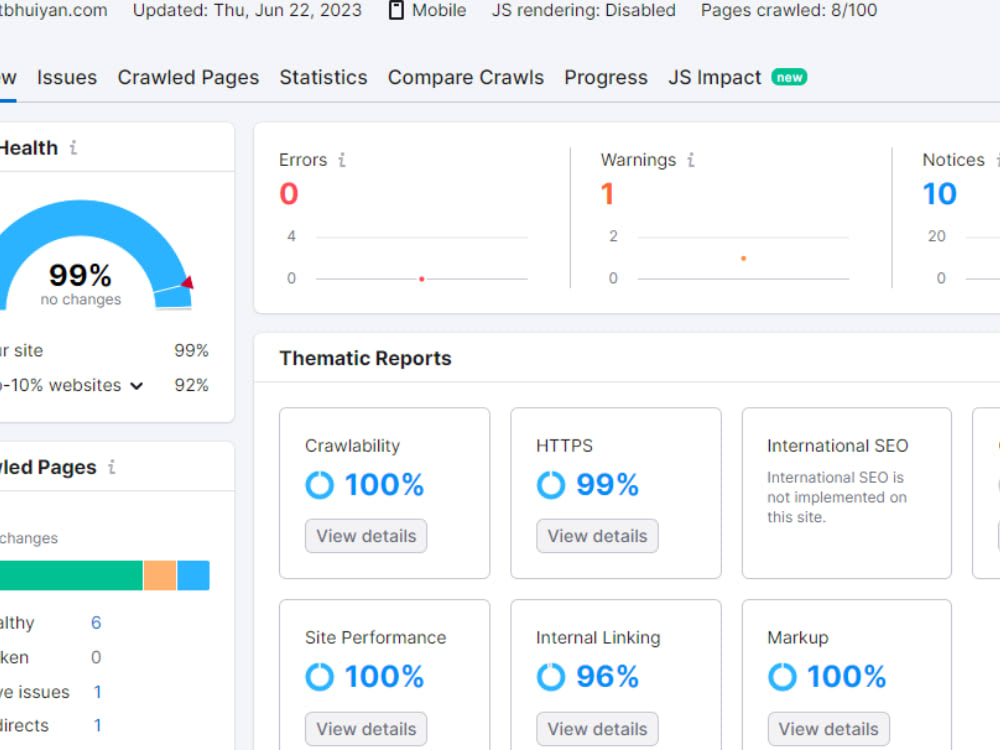Viewport: 1000px width, 750px height.
Task: Click the Warnings info icon
Action: tap(691, 159)
